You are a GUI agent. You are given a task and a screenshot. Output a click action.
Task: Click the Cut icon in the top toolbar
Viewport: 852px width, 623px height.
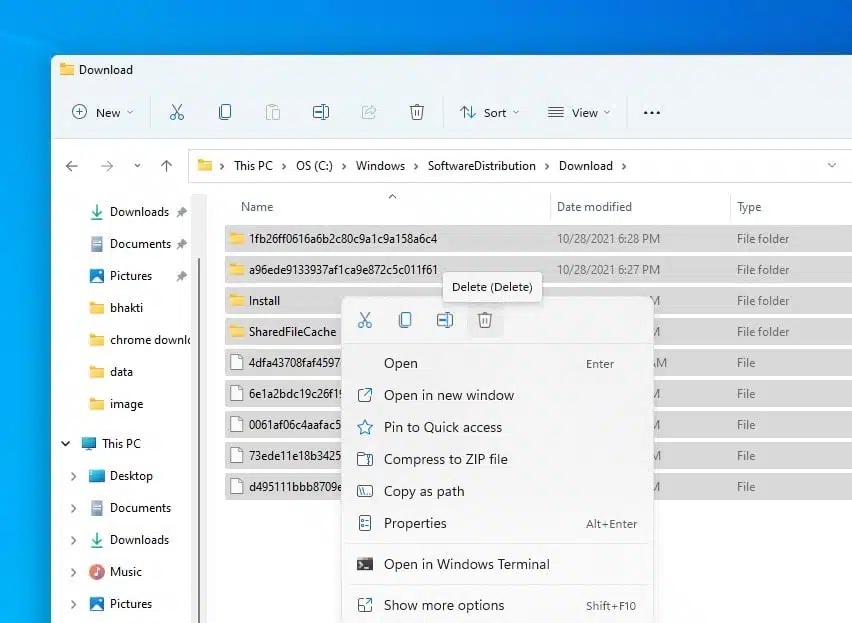click(177, 112)
